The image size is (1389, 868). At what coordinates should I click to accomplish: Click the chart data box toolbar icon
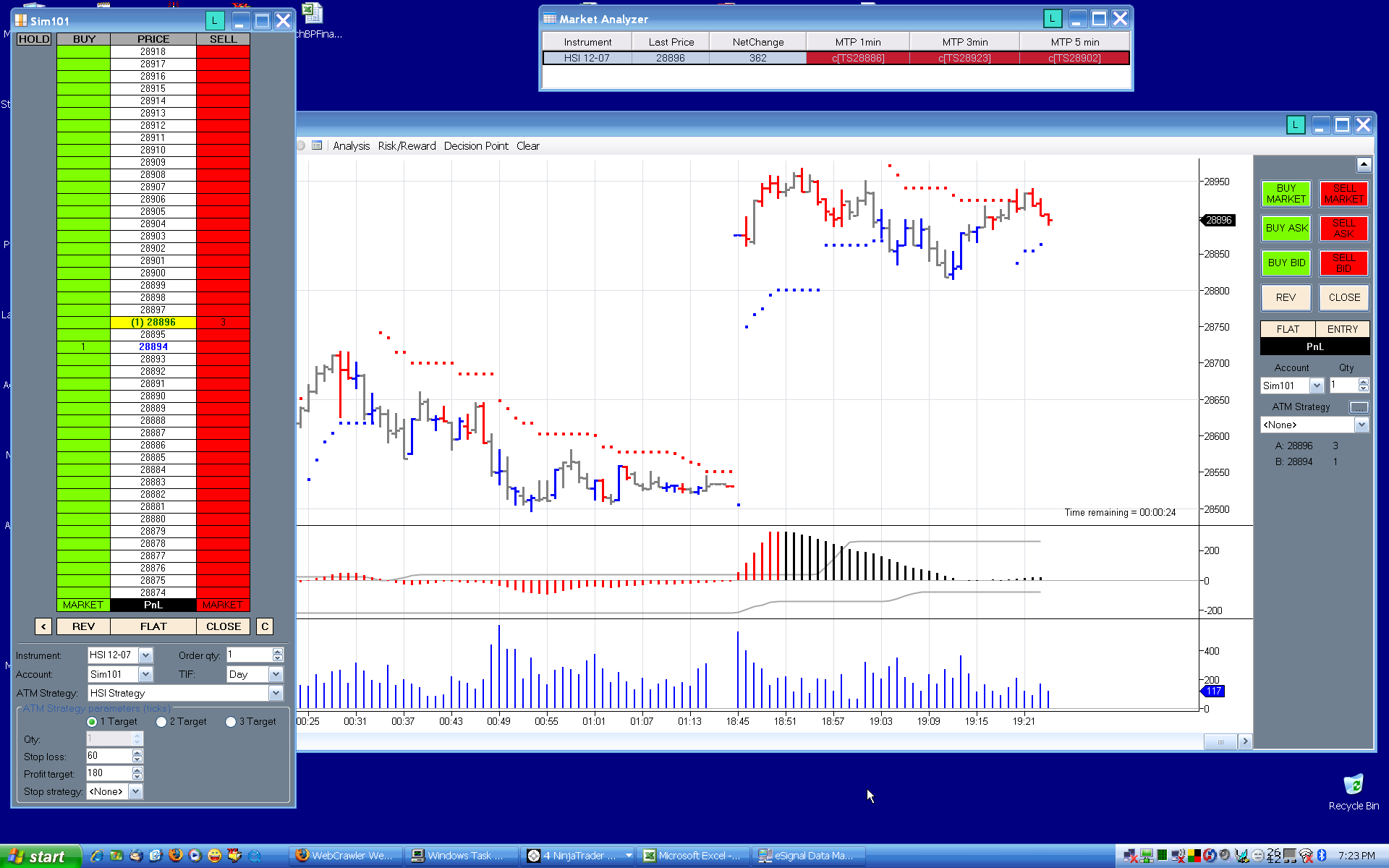pos(317,145)
